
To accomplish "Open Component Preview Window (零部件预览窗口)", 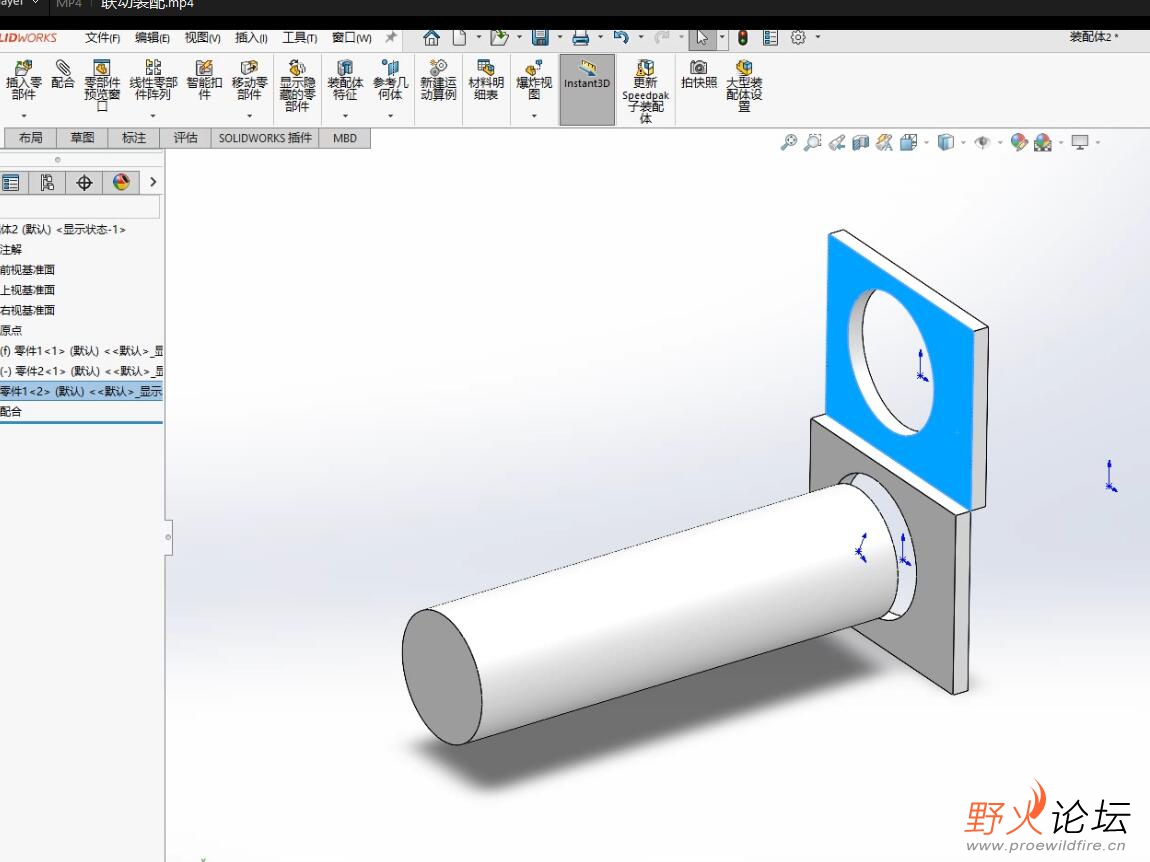I will point(102,85).
